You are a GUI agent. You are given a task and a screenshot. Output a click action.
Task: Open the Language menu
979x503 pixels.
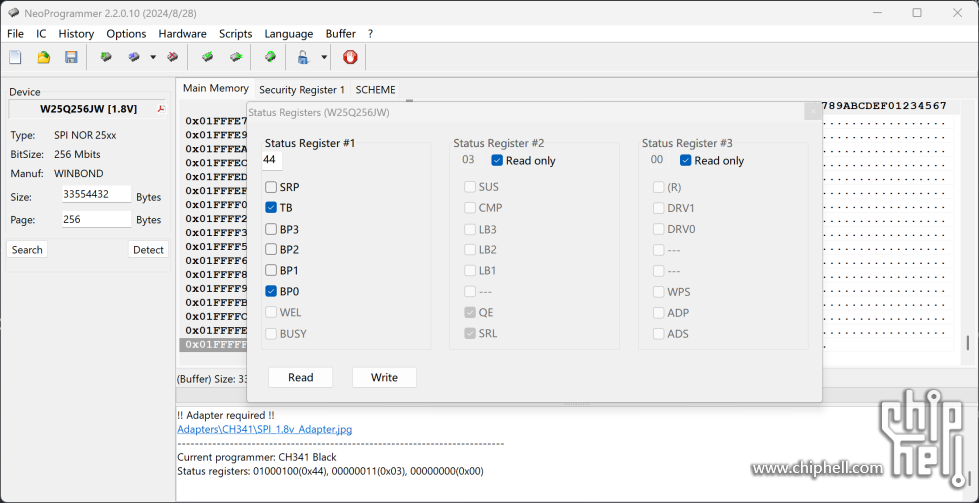288,34
